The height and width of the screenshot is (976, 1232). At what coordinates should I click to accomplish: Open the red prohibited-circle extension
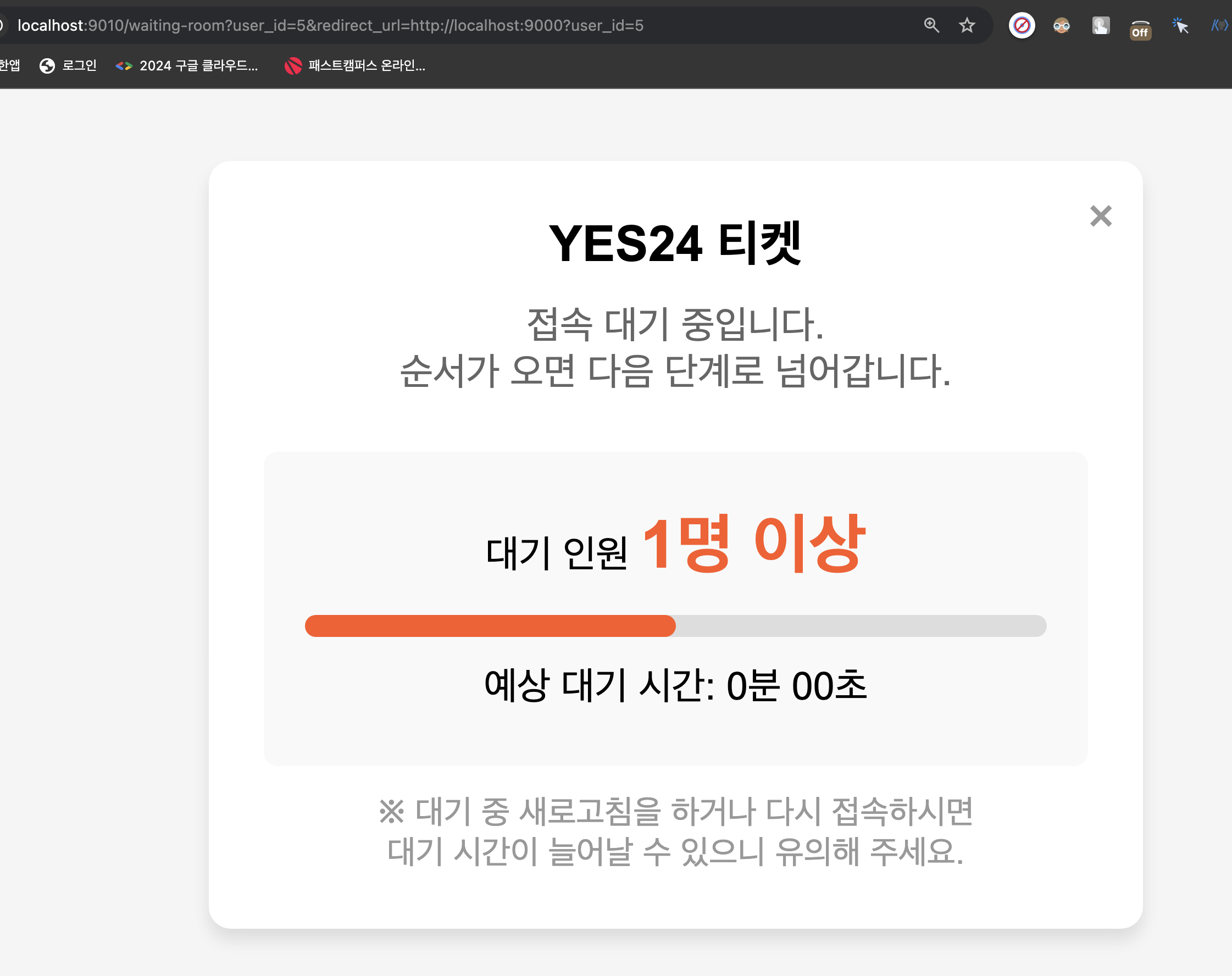click(1022, 25)
